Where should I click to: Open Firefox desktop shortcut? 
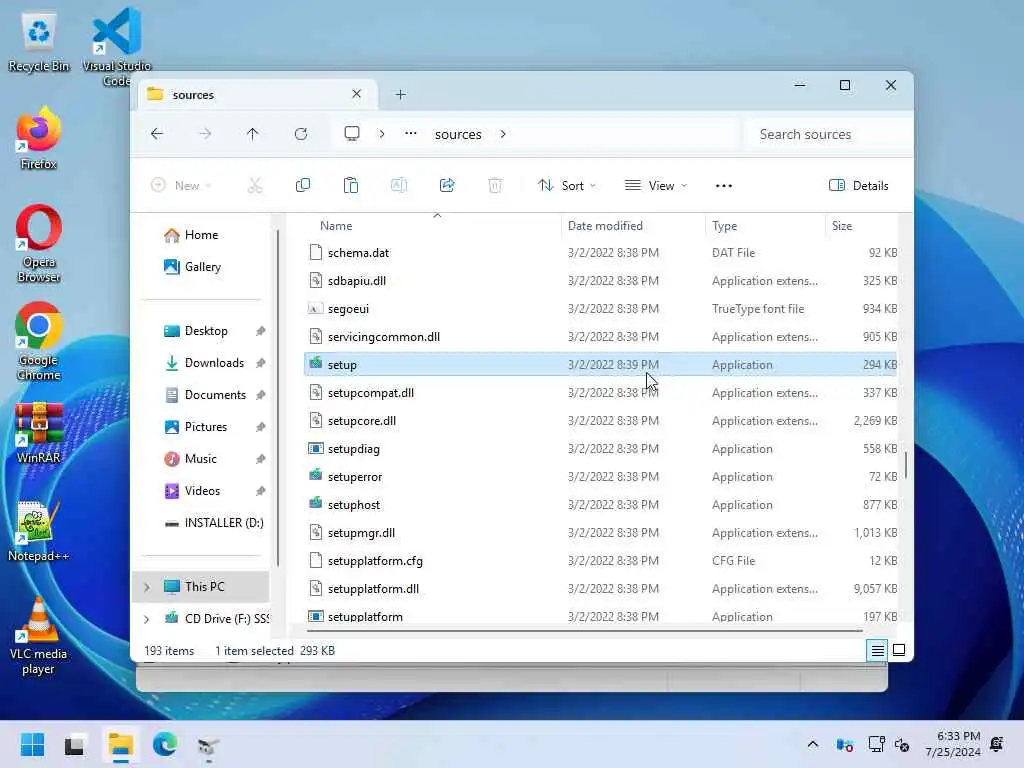(x=39, y=138)
